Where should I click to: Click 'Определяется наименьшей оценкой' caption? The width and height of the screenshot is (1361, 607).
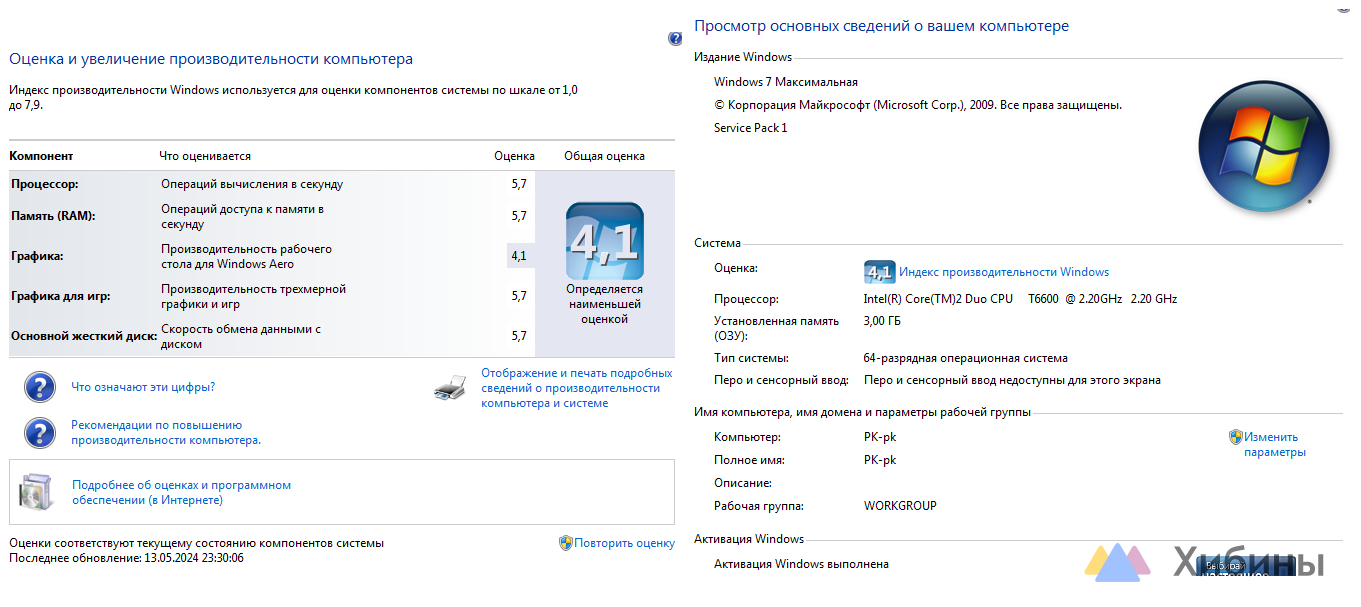tap(604, 304)
